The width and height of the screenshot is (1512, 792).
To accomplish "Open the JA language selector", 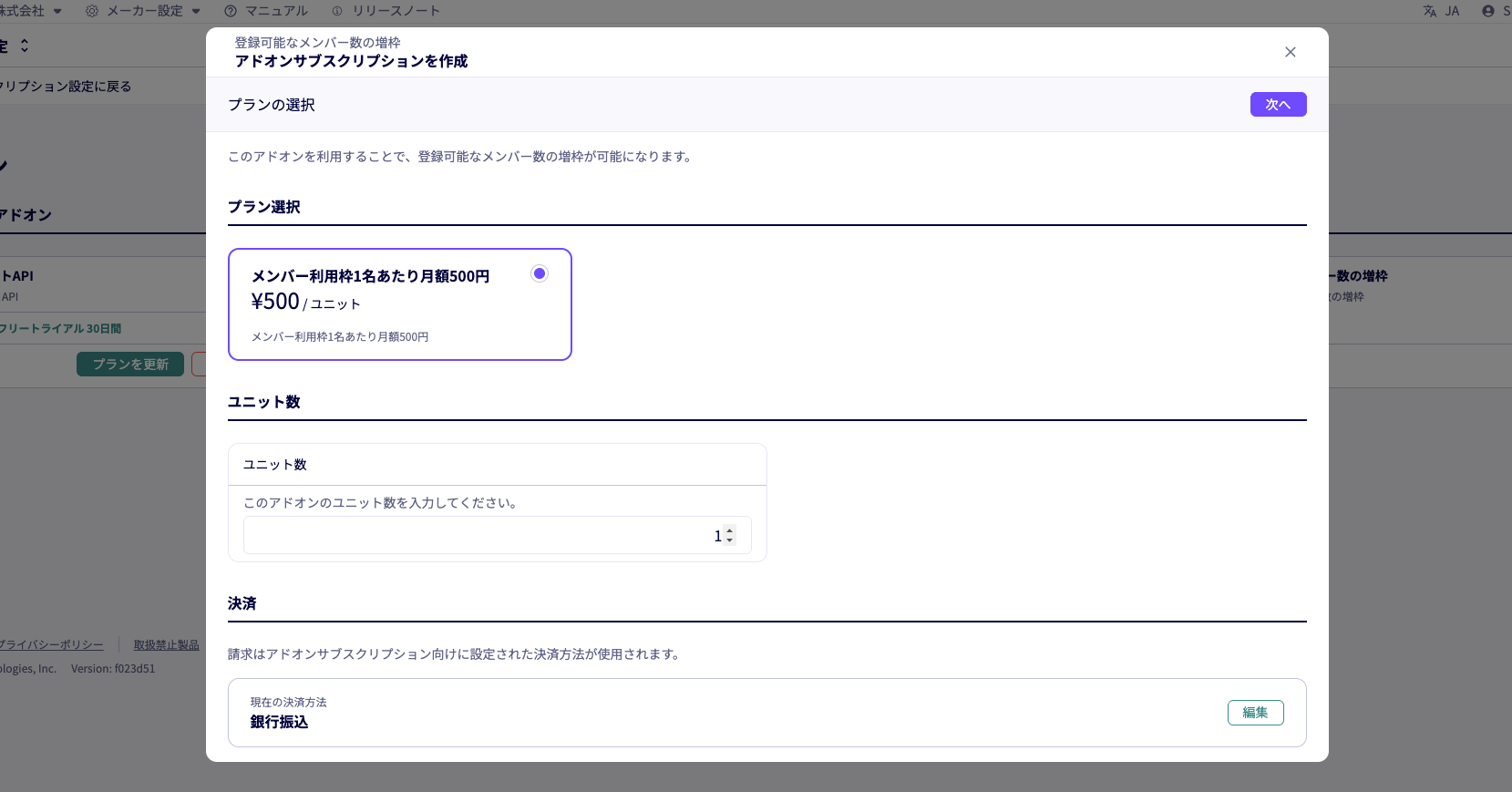I will [1452, 11].
